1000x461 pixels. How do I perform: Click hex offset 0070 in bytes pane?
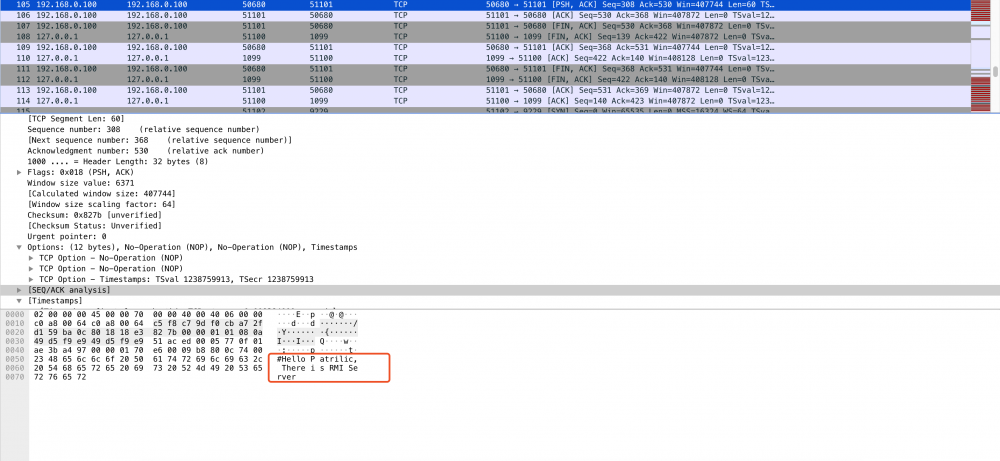13,377
